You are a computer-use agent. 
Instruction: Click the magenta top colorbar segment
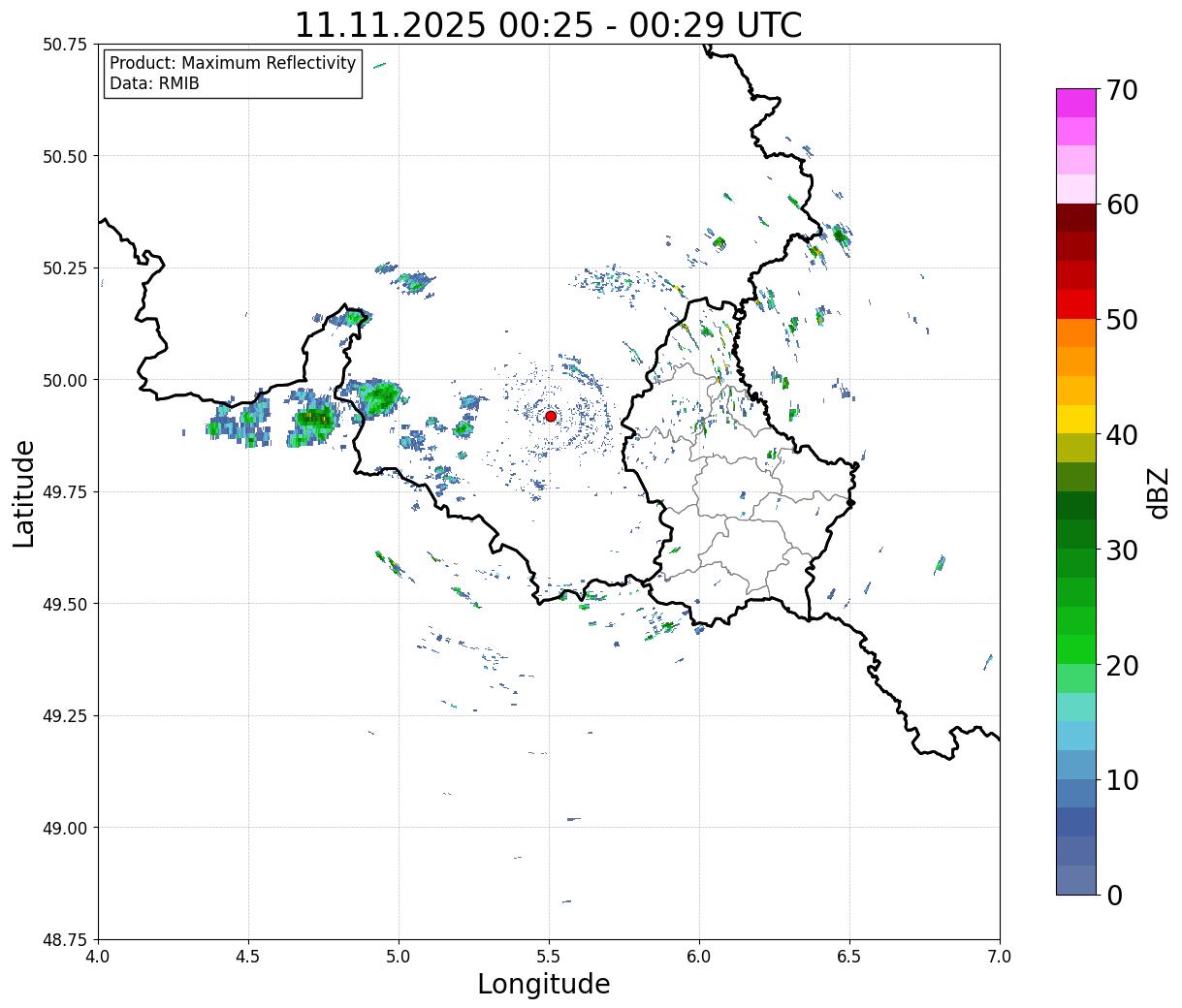(x=1076, y=103)
